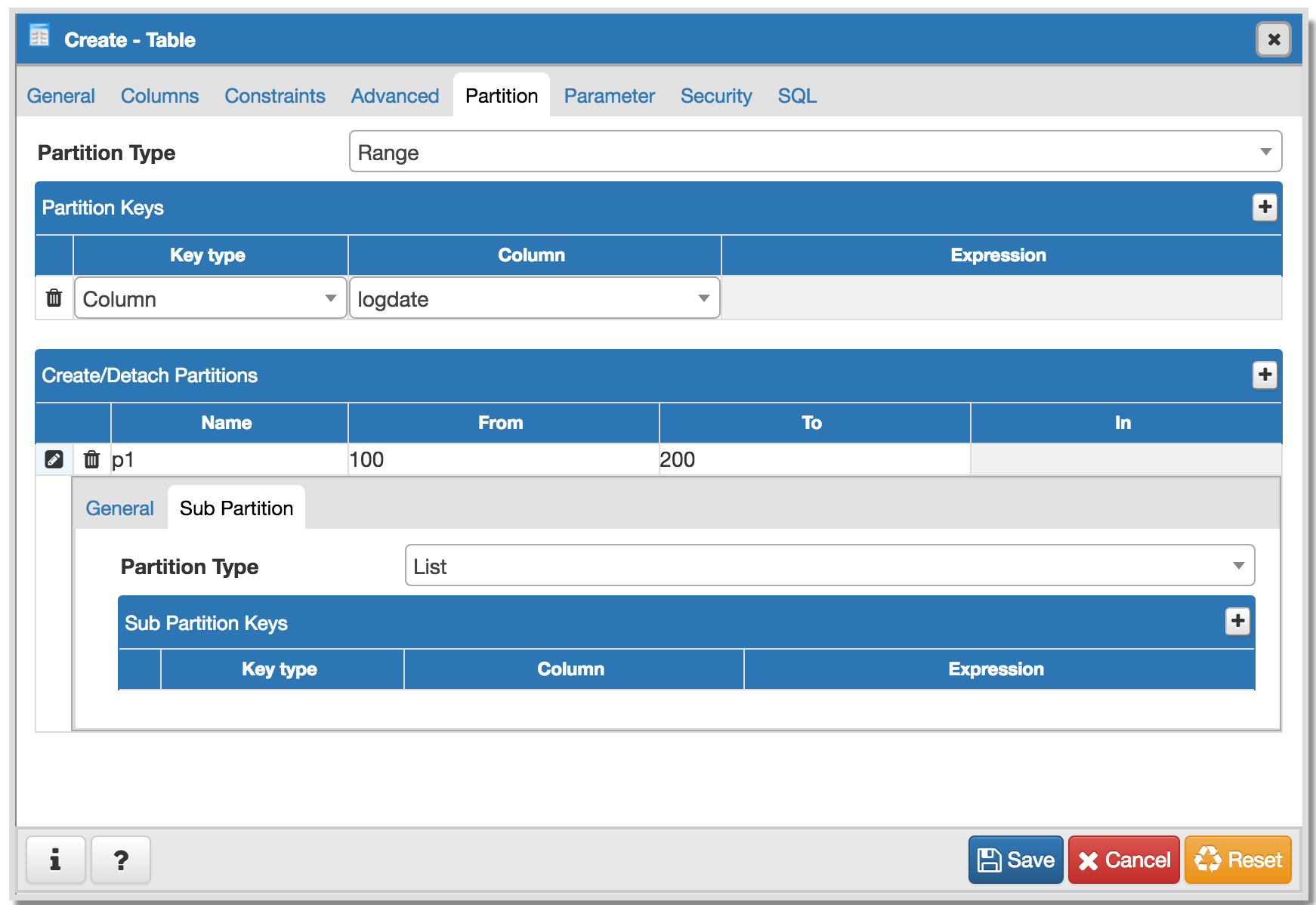The image size is (1316, 905).
Task: Delete partition p1 with trash icon
Action: coord(91,459)
